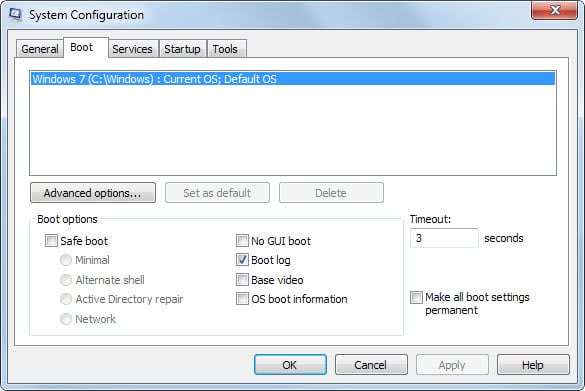Select the Windows 7 boot entry

coord(293,79)
